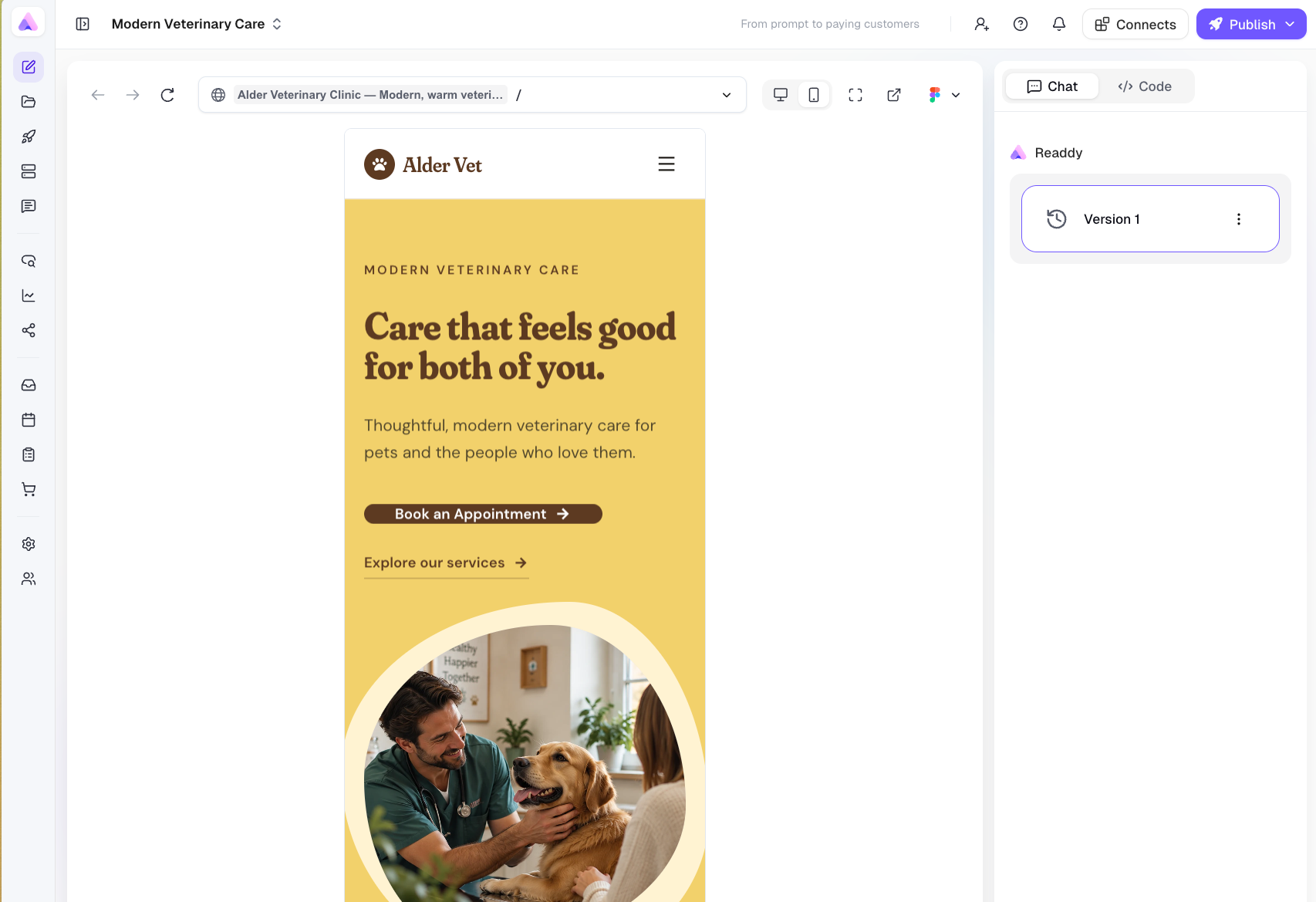This screenshot has height=902, width=1316.
Task: Open the help question mark icon
Action: tap(1021, 24)
